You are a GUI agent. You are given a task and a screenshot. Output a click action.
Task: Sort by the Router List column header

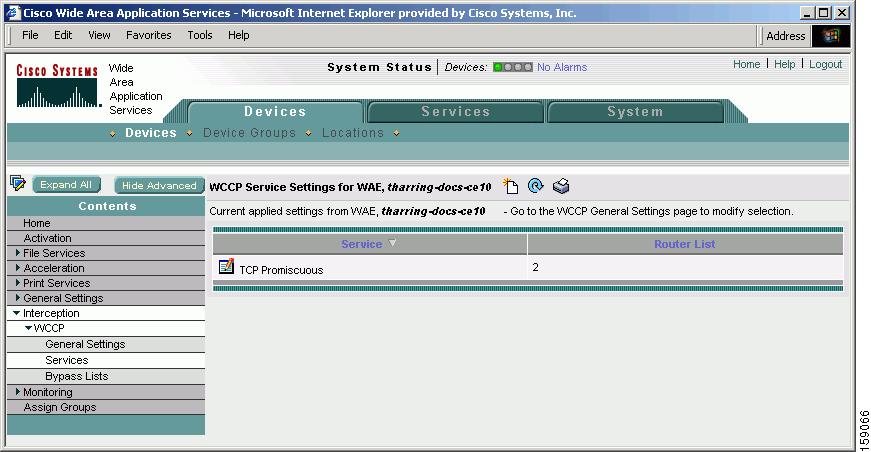684,244
